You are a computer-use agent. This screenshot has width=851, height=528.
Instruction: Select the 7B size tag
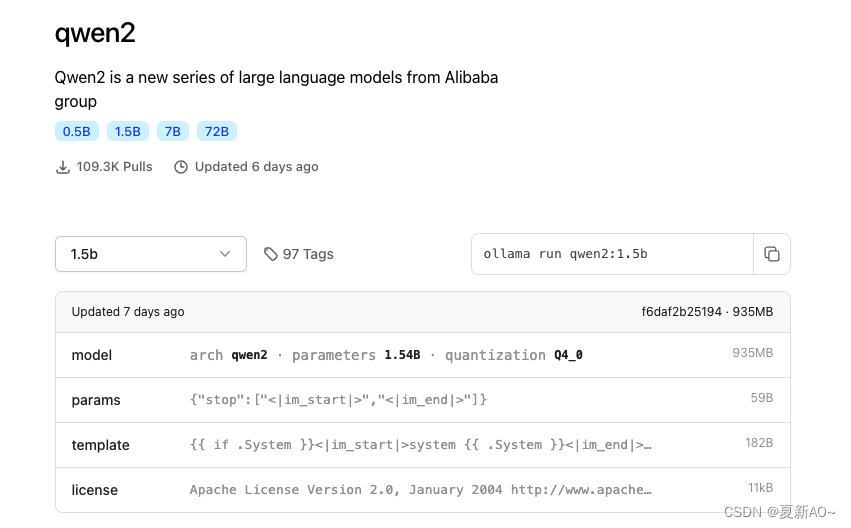[x=173, y=131]
